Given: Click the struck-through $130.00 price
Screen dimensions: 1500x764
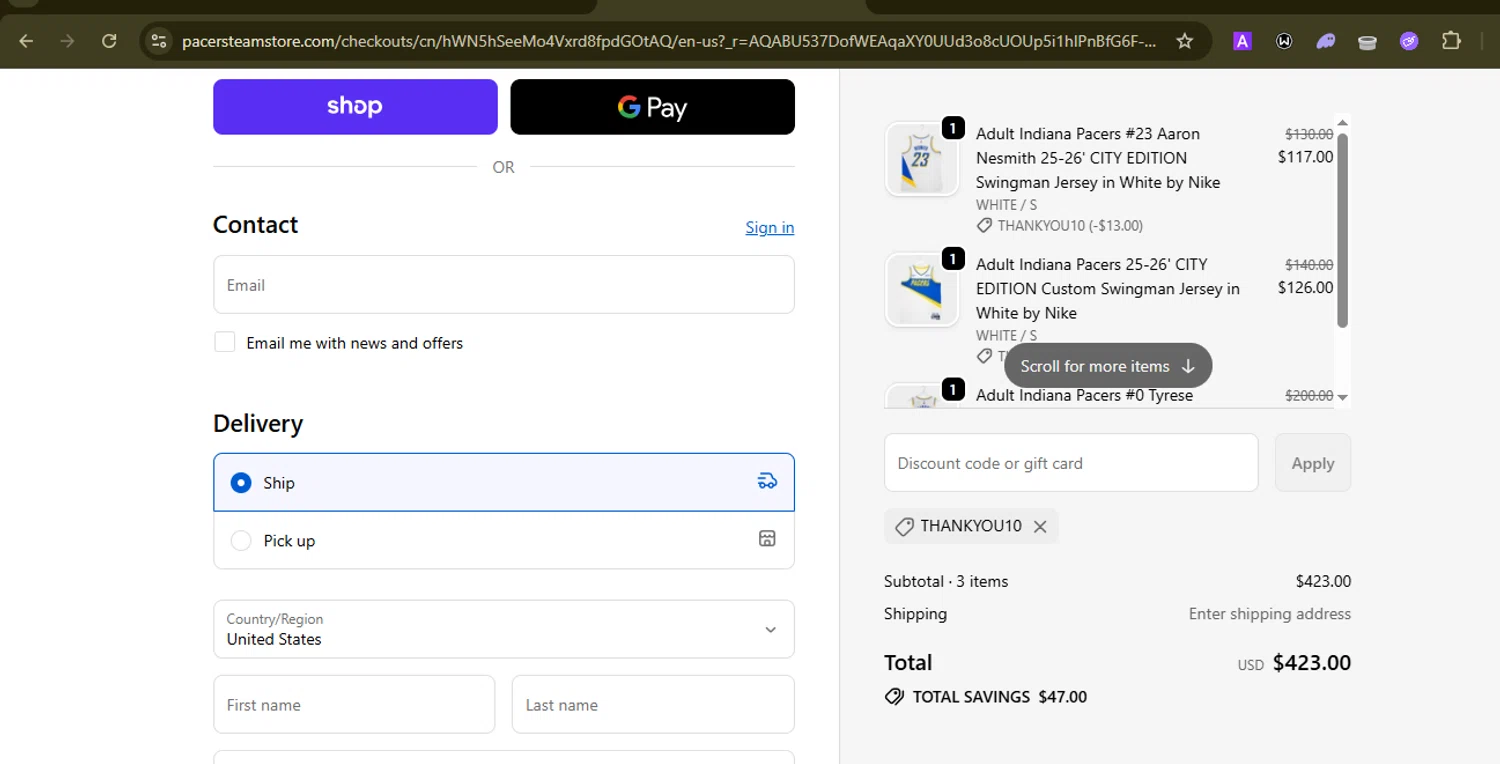Looking at the screenshot, I should pos(1309,134).
